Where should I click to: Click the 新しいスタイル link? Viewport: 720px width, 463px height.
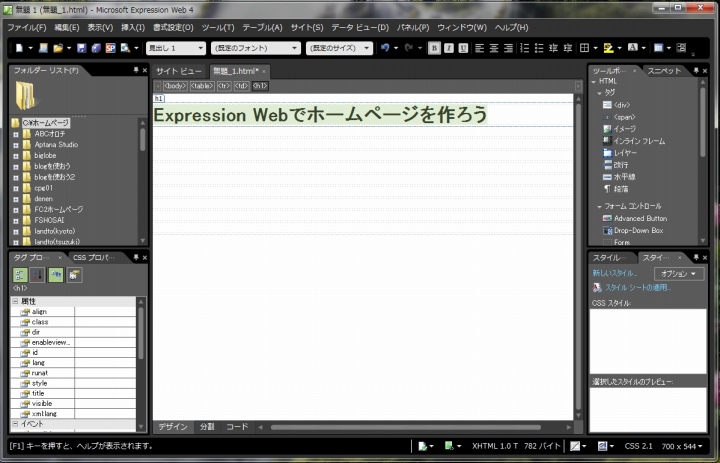[614, 273]
